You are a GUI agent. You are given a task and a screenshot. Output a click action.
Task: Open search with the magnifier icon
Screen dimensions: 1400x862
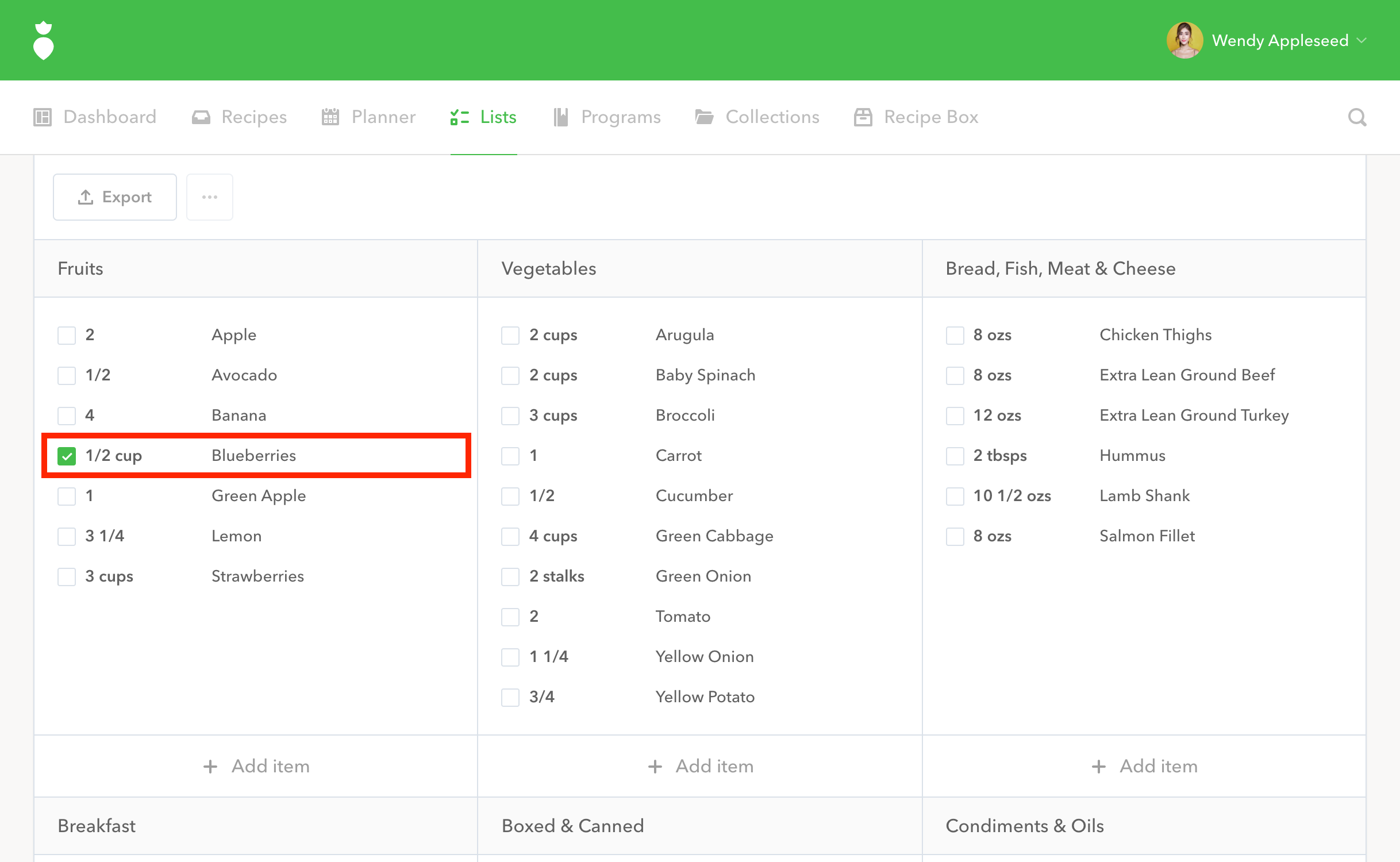1356,117
